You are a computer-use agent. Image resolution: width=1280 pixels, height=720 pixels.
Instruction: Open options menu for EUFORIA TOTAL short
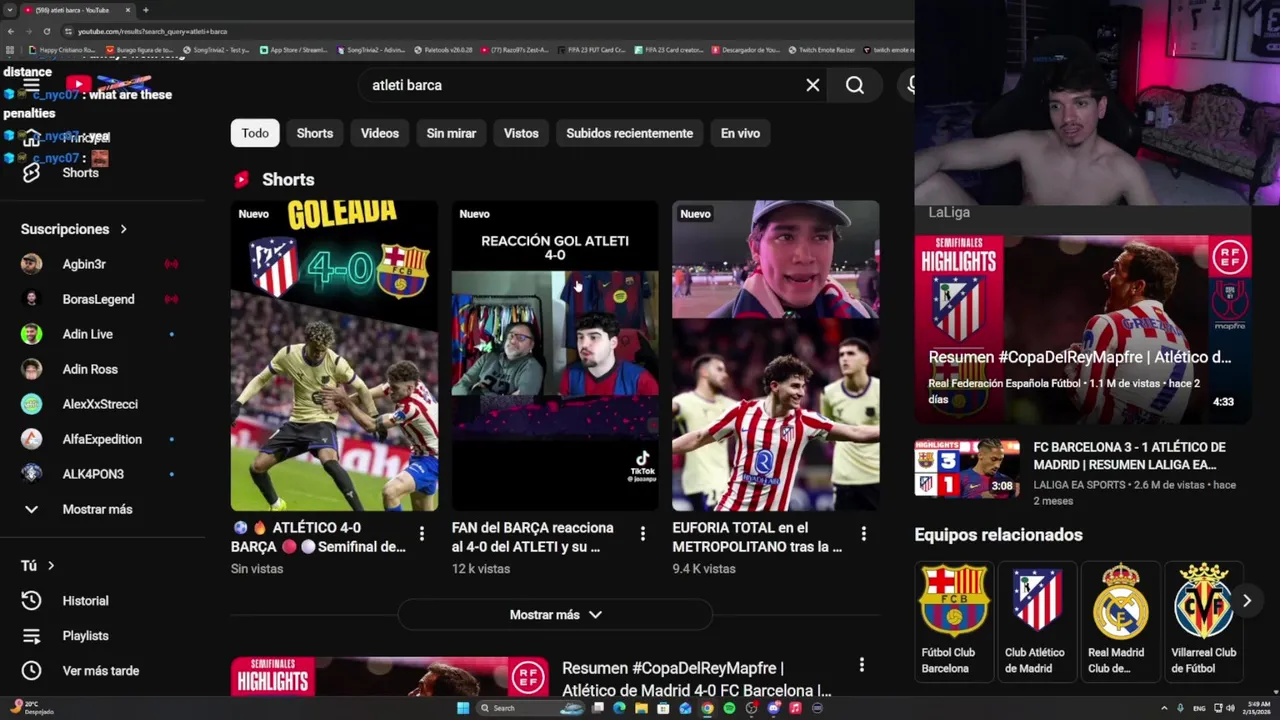(864, 534)
